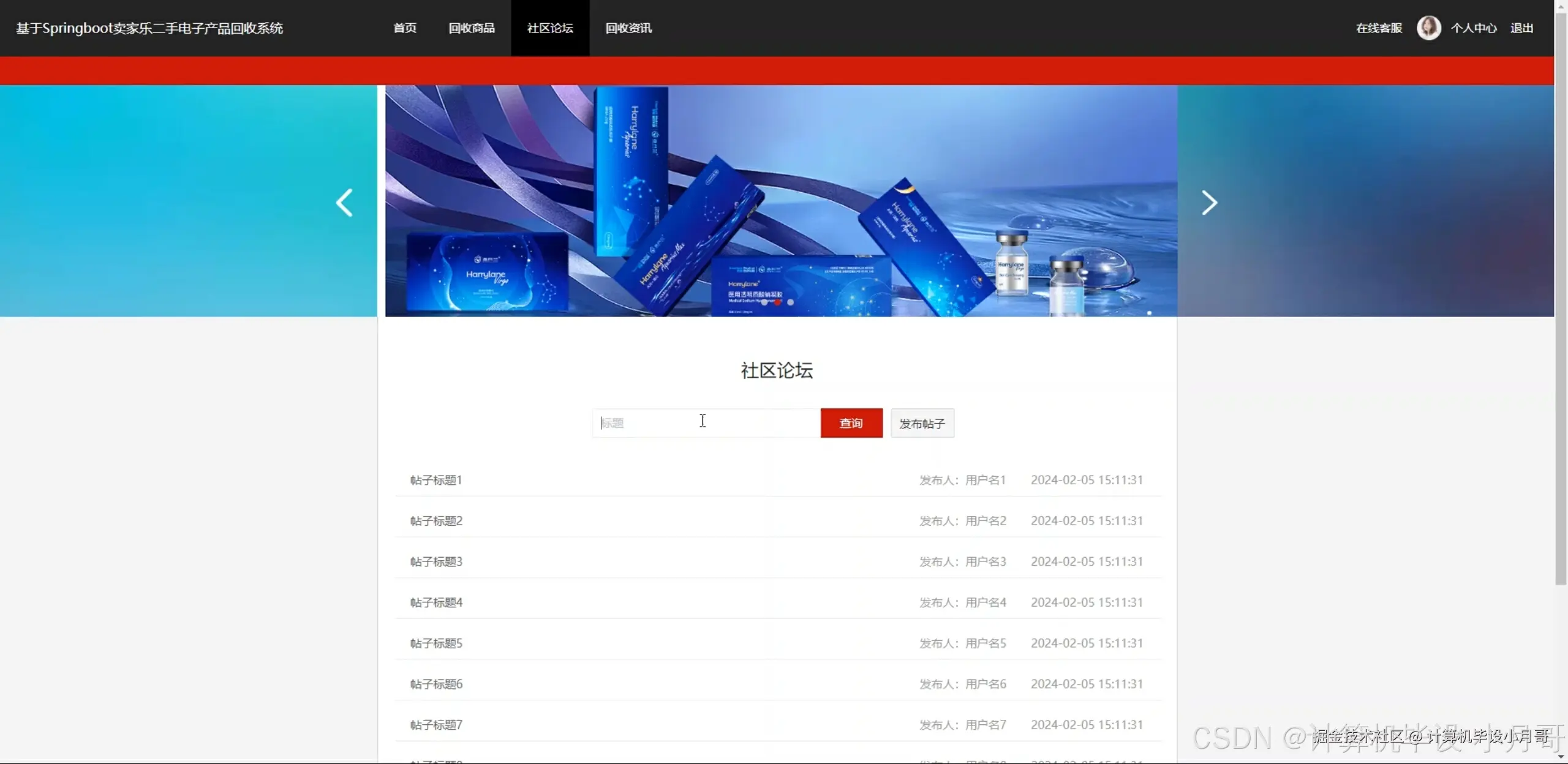Select the red active carousel indicator dot
This screenshot has width=1568, height=764.
pyautogui.click(x=777, y=302)
